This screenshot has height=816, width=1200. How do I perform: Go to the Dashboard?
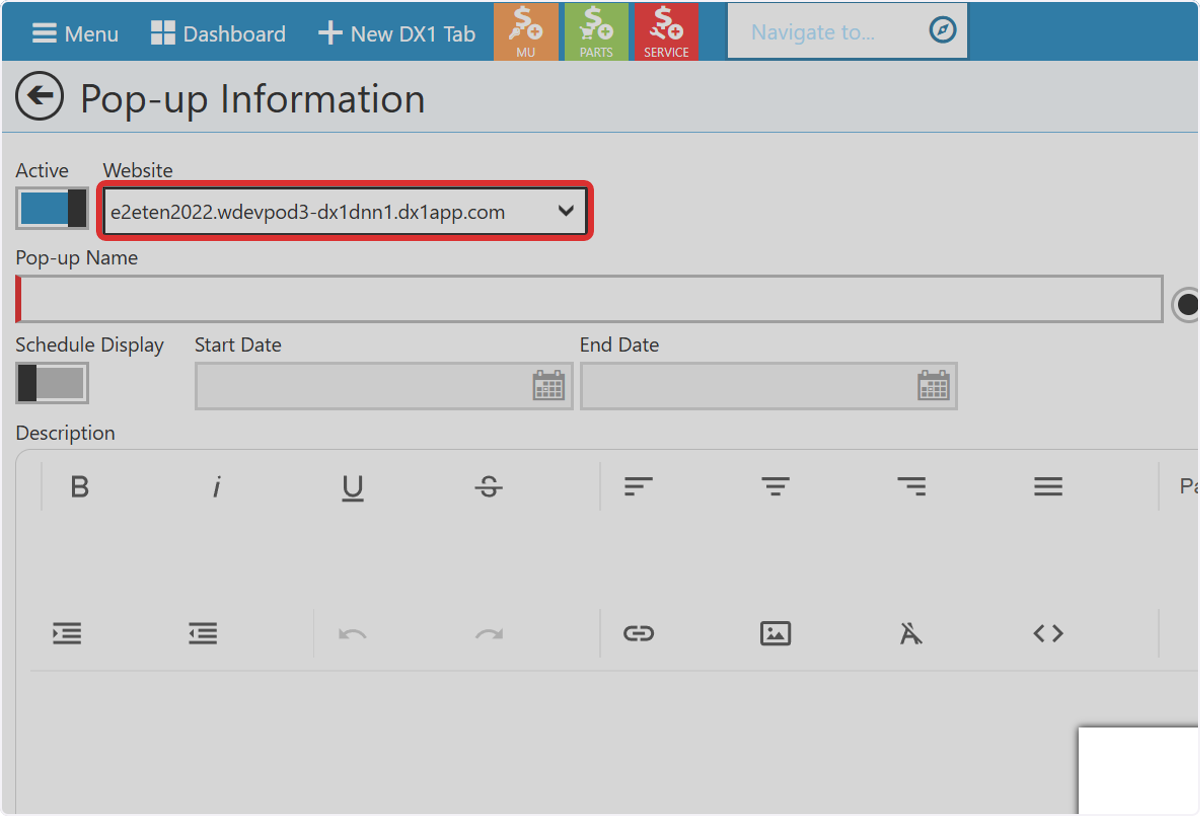coord(218,33)
